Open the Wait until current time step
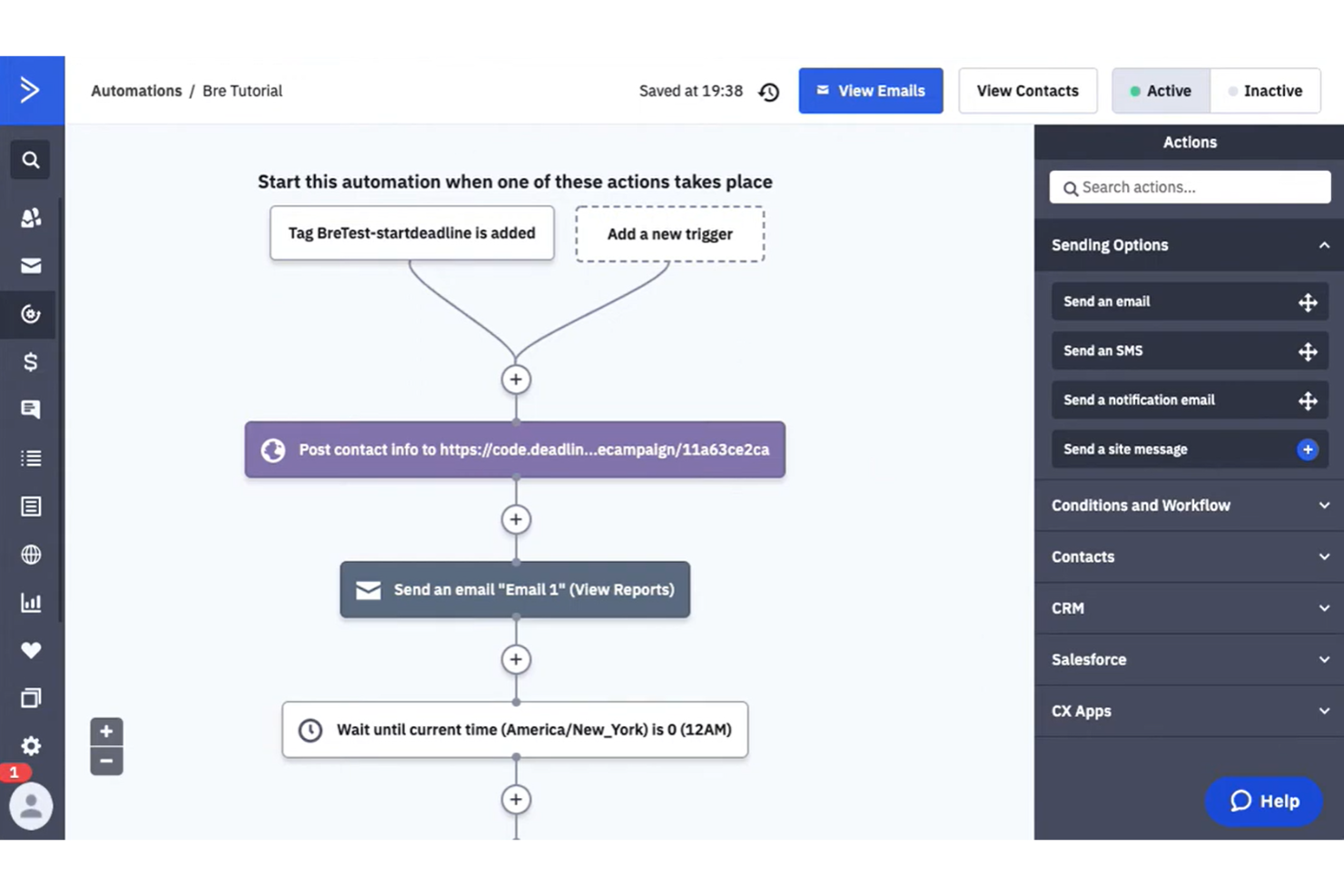This screenshot has width=1344, height=896. pos(515,730)
